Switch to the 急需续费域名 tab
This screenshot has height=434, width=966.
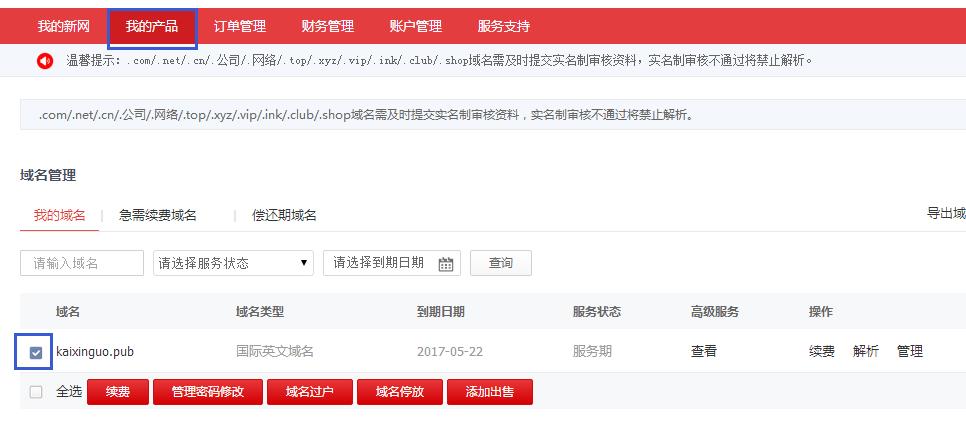click(x=158, y=215)
